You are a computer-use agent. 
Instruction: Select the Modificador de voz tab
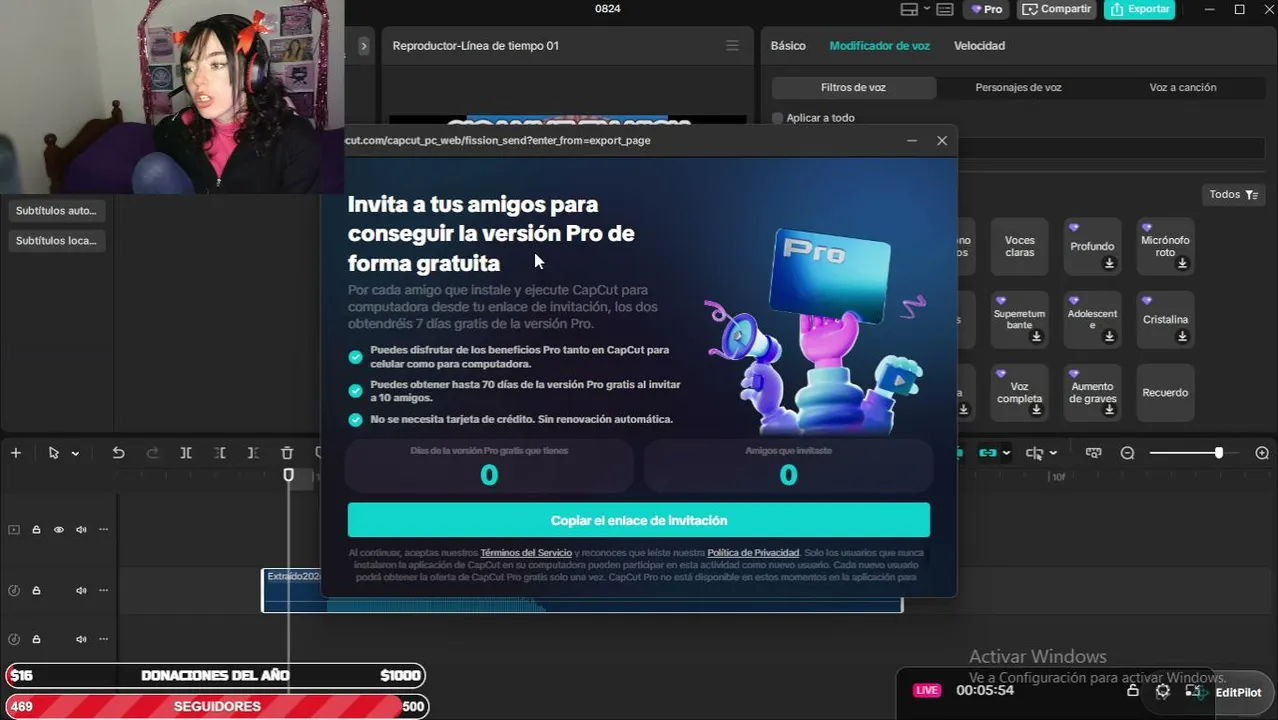pyautogui.click(x=879, y=46)
